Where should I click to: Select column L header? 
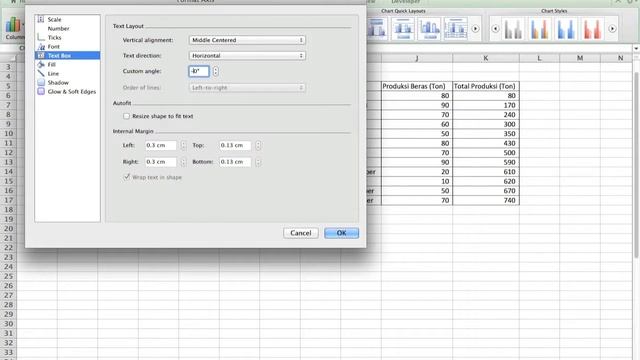(x=539, y=58)
